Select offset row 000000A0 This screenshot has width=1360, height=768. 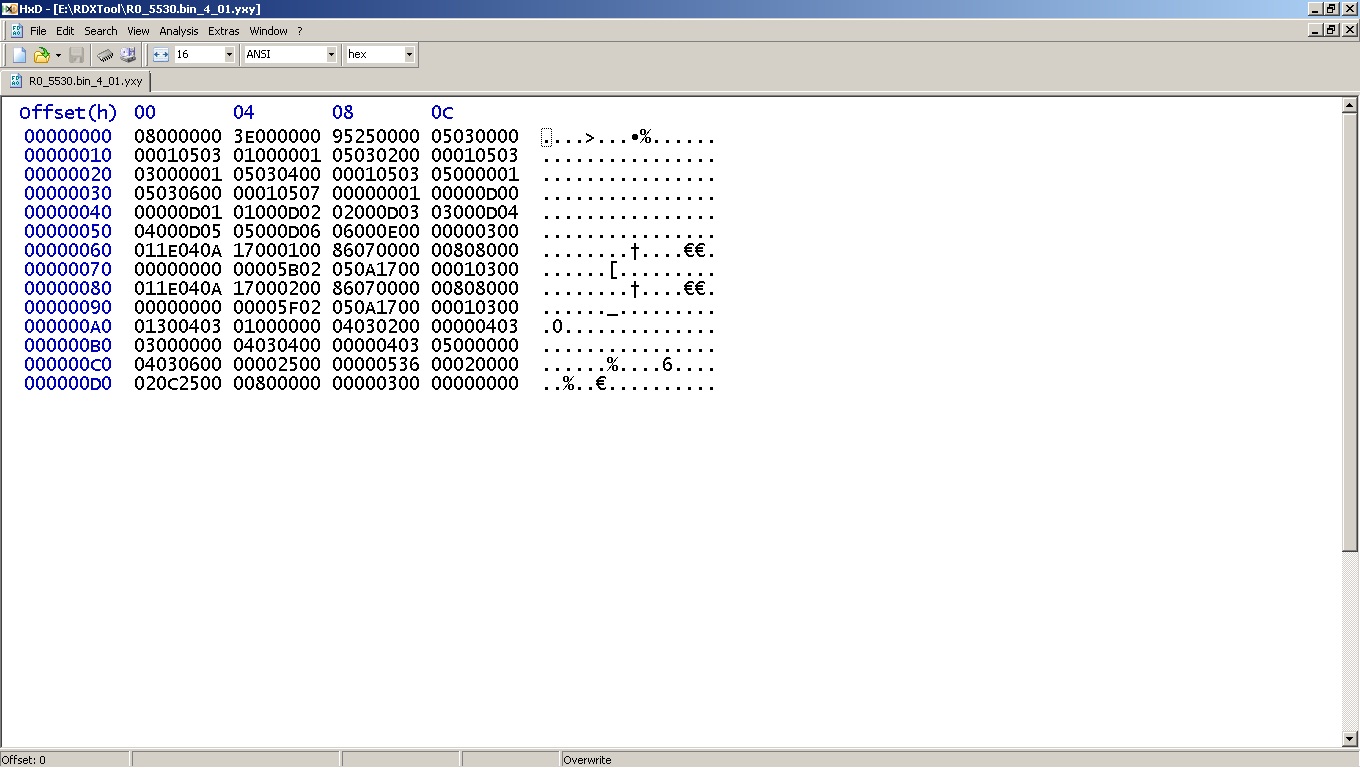pyautogui.click(x=68, y=326)
